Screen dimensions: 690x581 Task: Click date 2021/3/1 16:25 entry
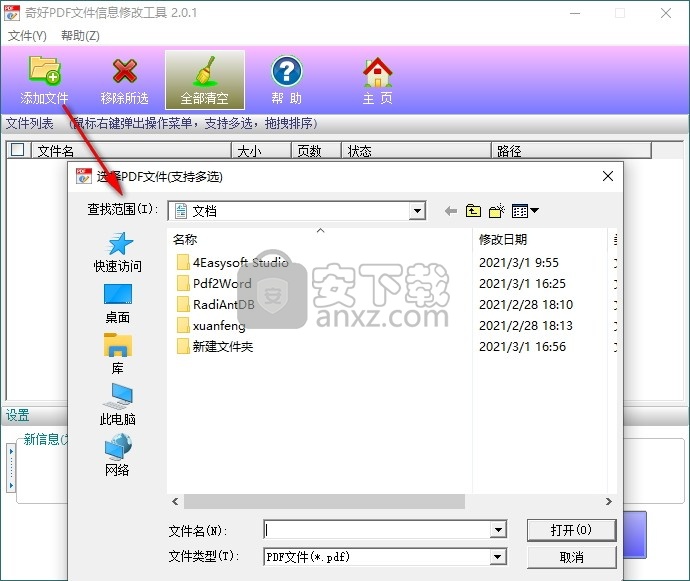522,283
